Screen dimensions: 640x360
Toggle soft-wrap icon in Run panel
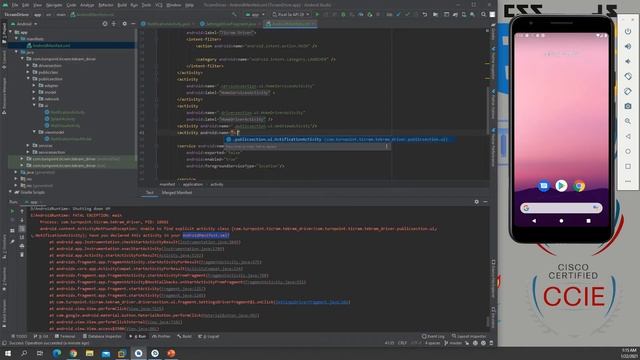coord(22,229)
